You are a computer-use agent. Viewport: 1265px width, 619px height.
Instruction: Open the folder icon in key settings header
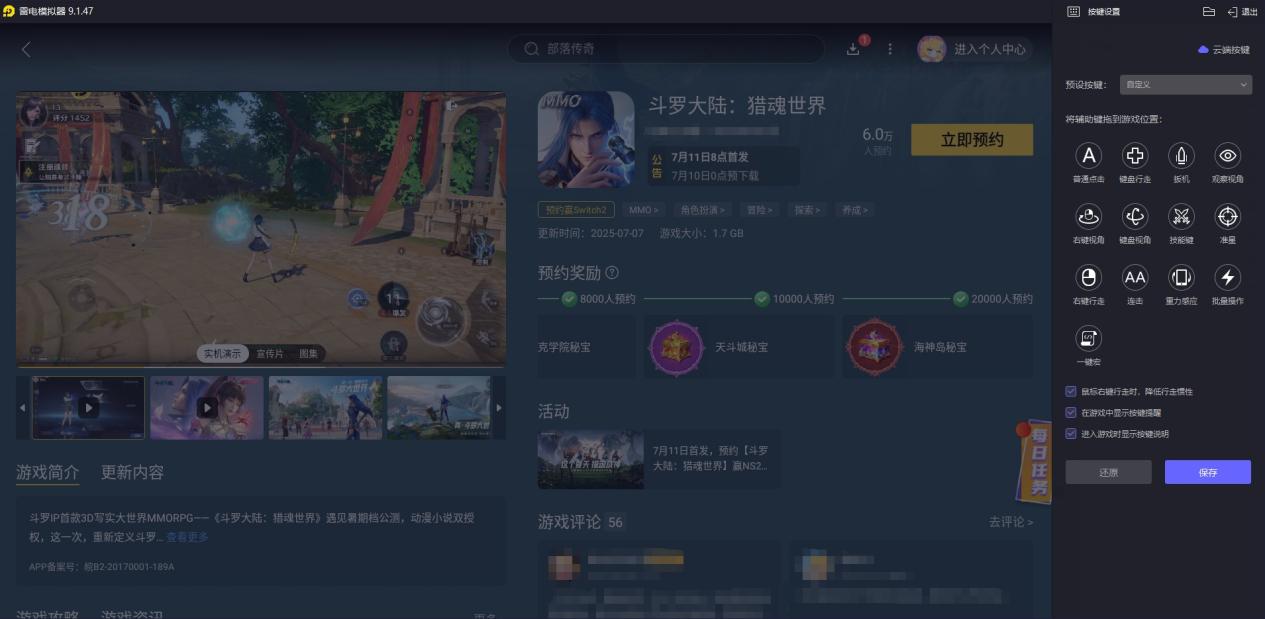pyautogui.click(x=1208, y=11)
